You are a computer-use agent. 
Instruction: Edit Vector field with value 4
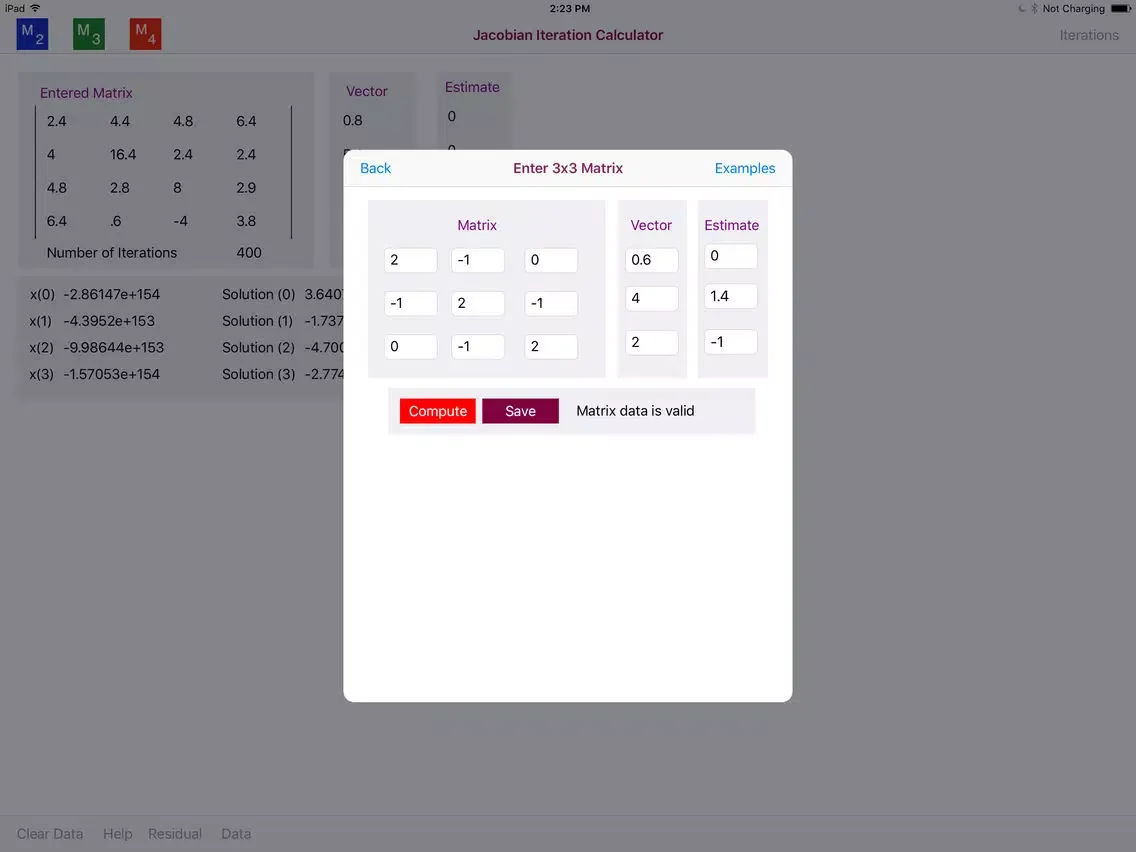point(652,298)
